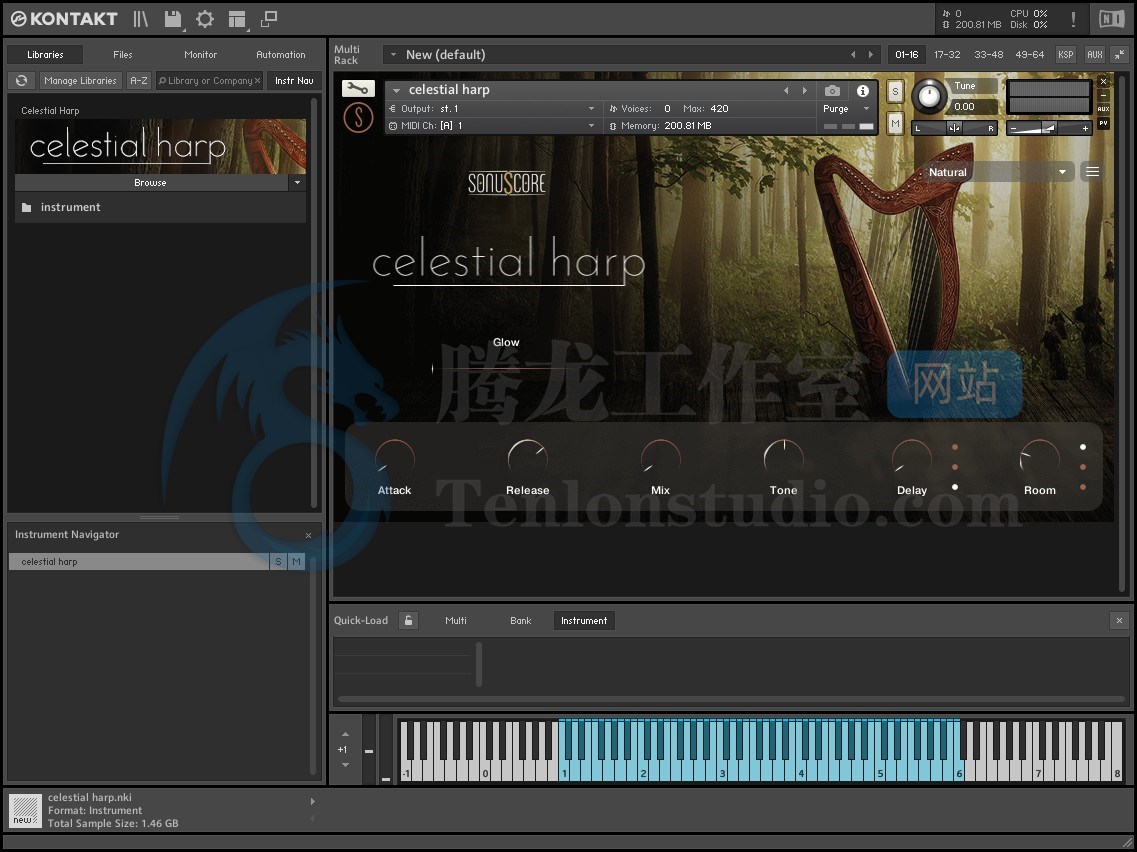Select previous instrument arrow in header

(x=786, y=91)
